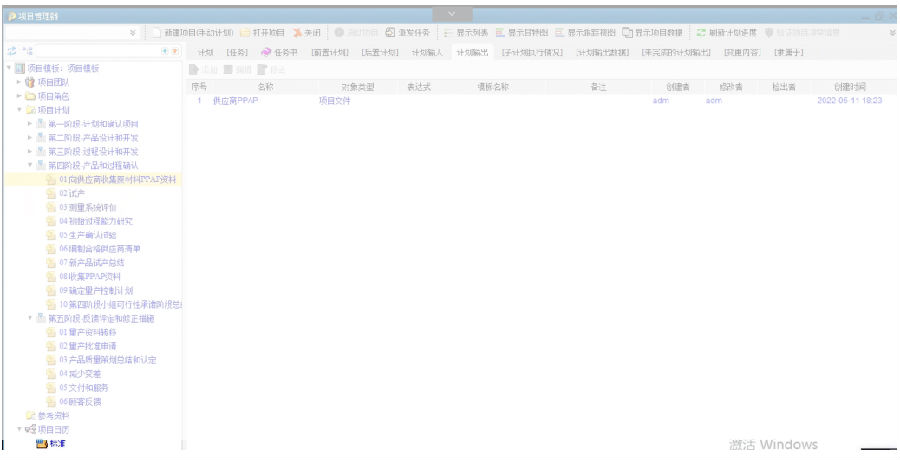Screen dimensions: 900x460
Task: Click the 03 产品质量策划总结和认定 task icon
Action: 51,360
